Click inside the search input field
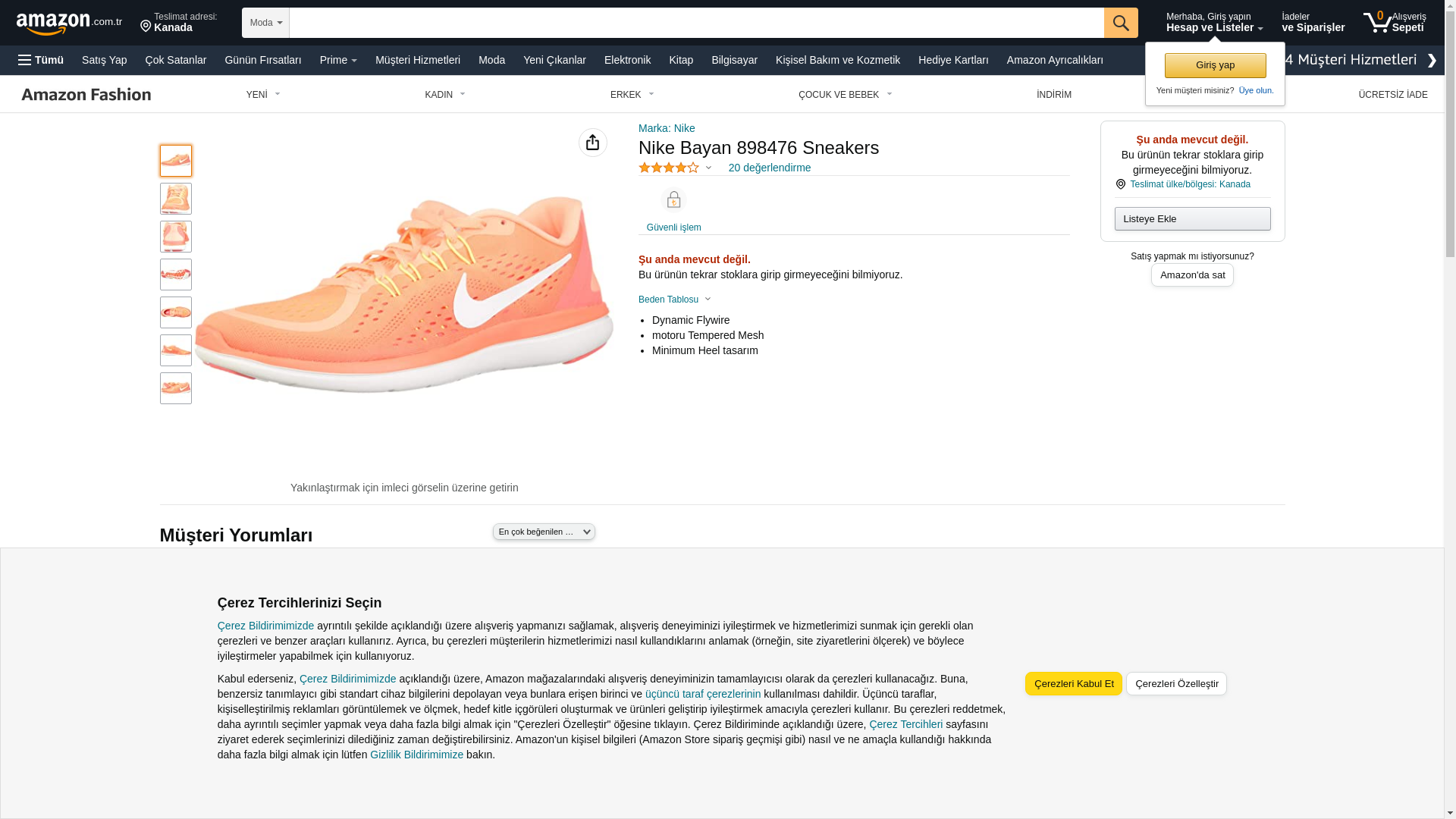Viewport: 1456px width, 819px height. pyautogui.click(x=695, y=23)
